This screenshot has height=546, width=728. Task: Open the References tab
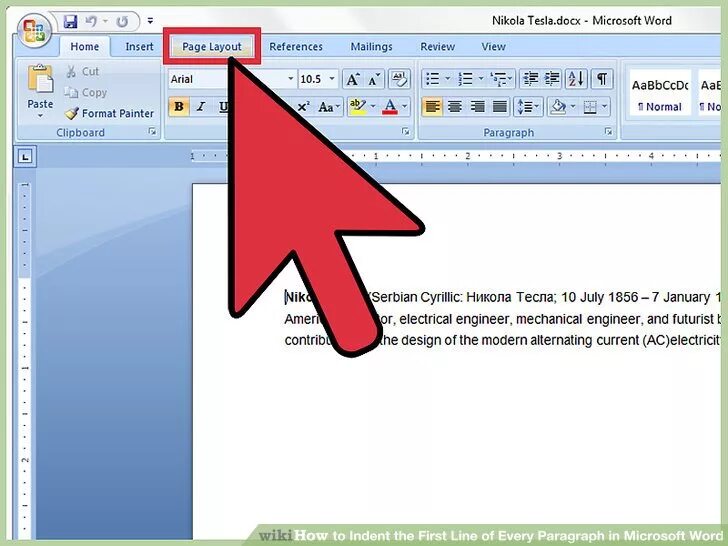pos(296,46)
